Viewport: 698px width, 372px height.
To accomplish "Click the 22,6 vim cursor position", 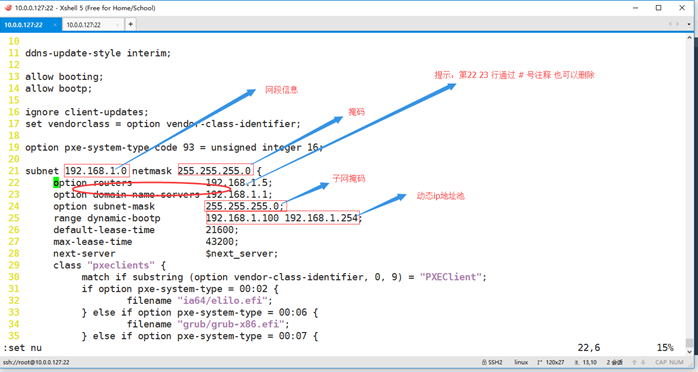I will tap(589, 348).
